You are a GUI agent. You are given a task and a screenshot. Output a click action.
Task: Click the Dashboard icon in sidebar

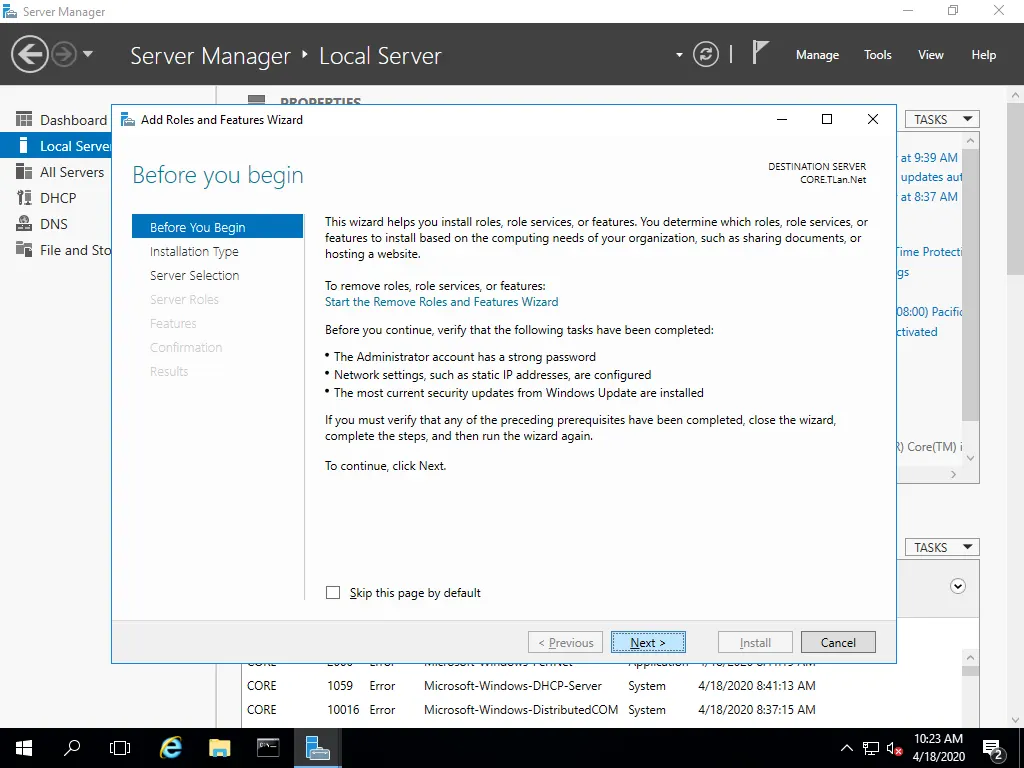coord(24,120)
